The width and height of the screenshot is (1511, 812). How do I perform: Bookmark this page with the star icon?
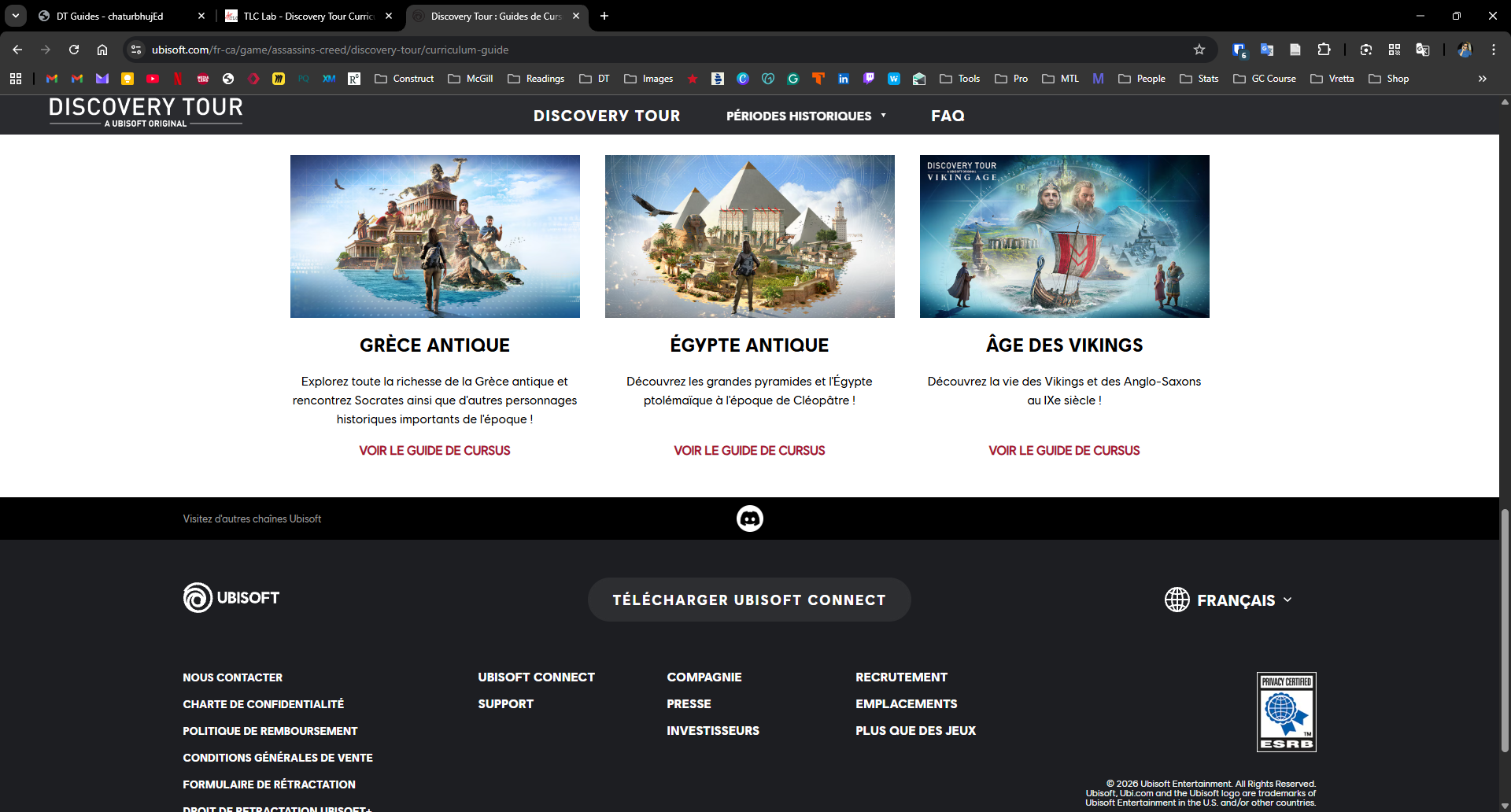coord(1199,50)
